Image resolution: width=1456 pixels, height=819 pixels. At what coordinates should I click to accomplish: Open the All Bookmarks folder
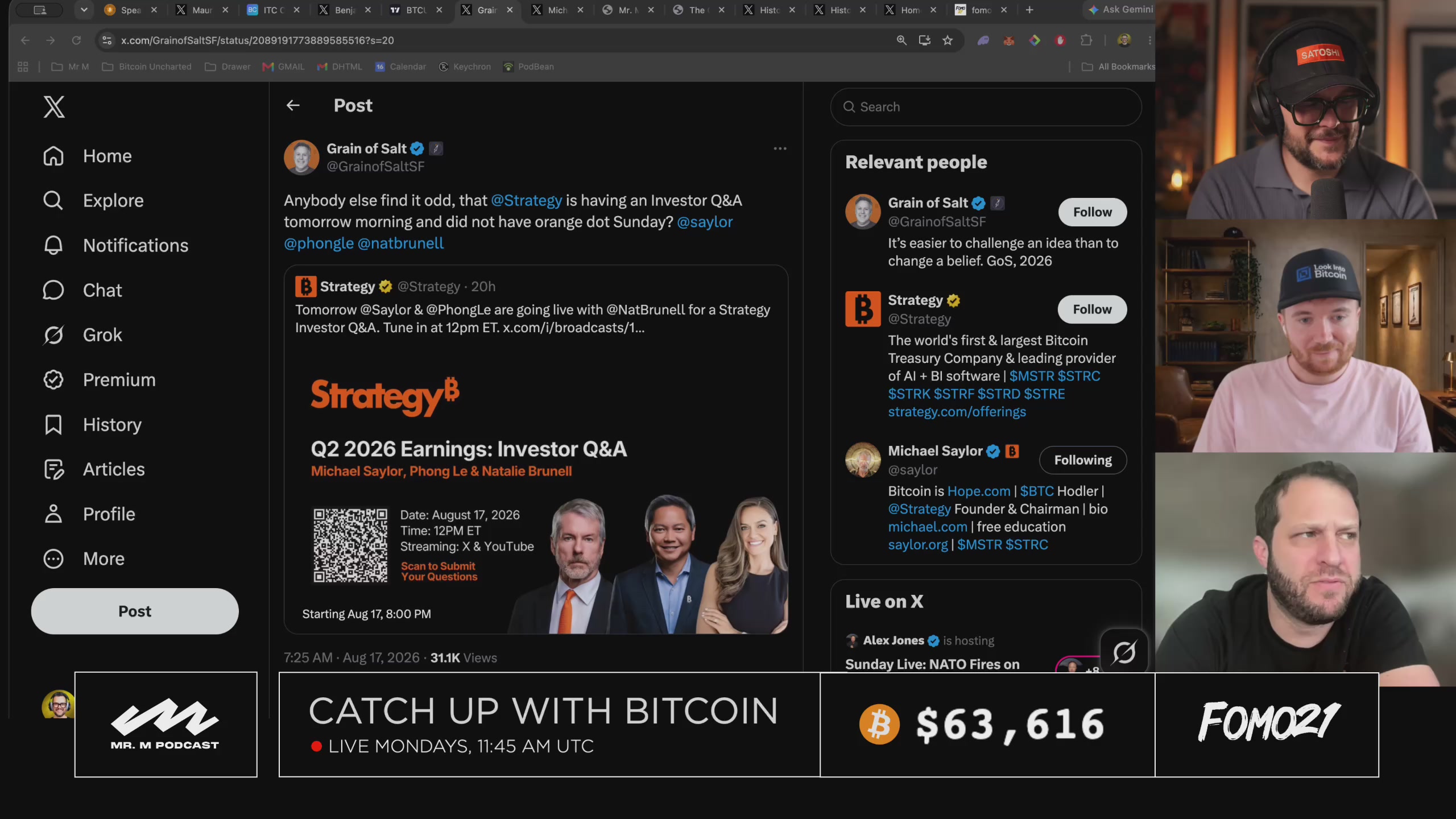pos(1119,67)
